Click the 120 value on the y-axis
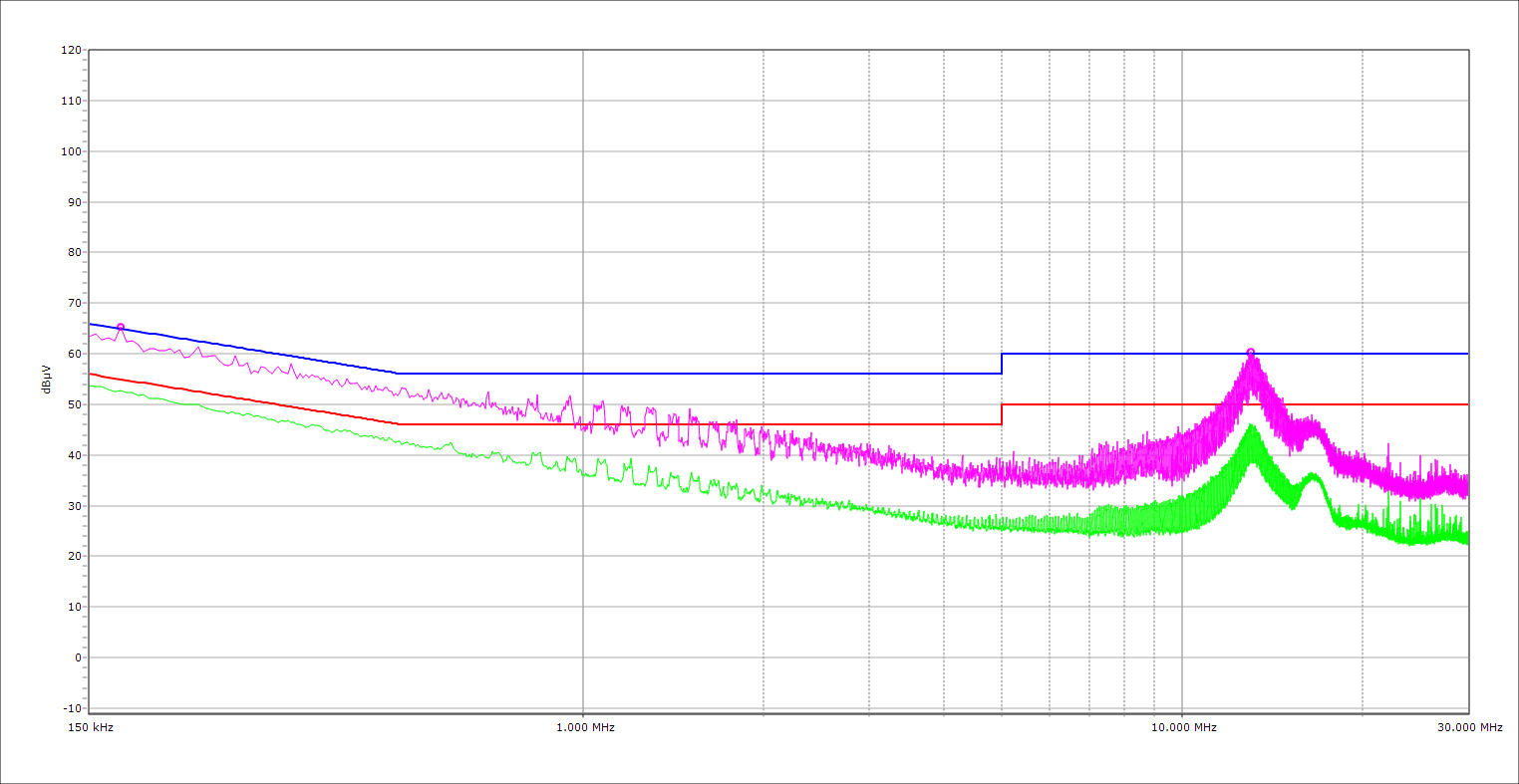Viewport: 1519px width, 784px height. point(71,51)
